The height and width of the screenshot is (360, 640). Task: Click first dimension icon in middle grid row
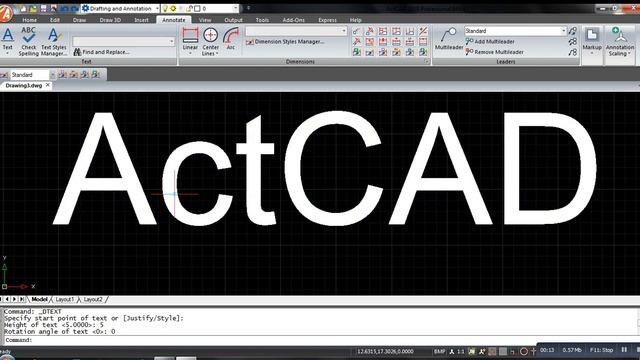coord(356,42)
